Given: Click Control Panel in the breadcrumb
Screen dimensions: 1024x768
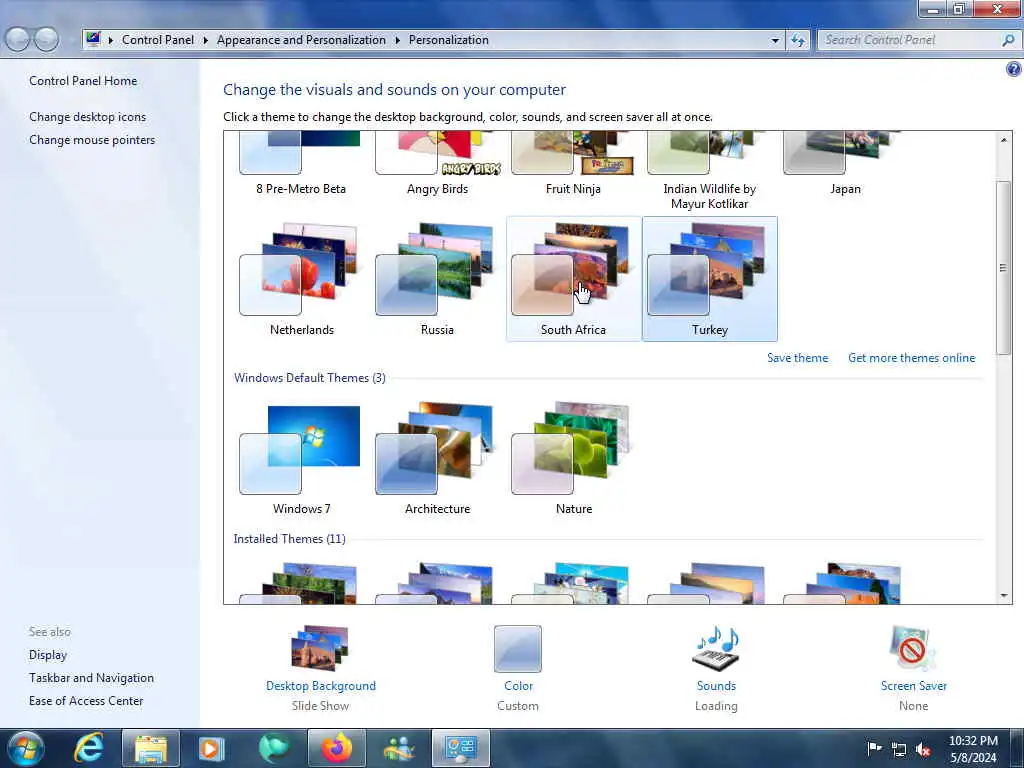Looking at the screenshot, I should 157,40.
